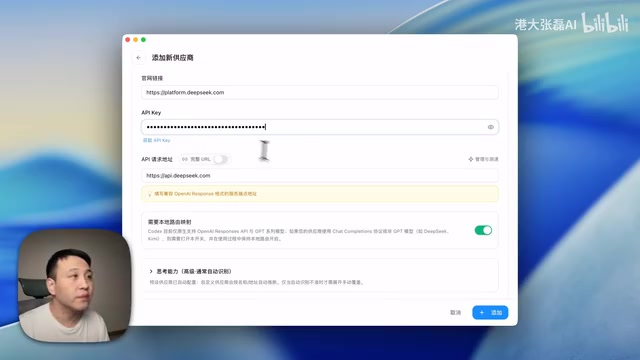Click the 需要本地路由映射 label

169,222
